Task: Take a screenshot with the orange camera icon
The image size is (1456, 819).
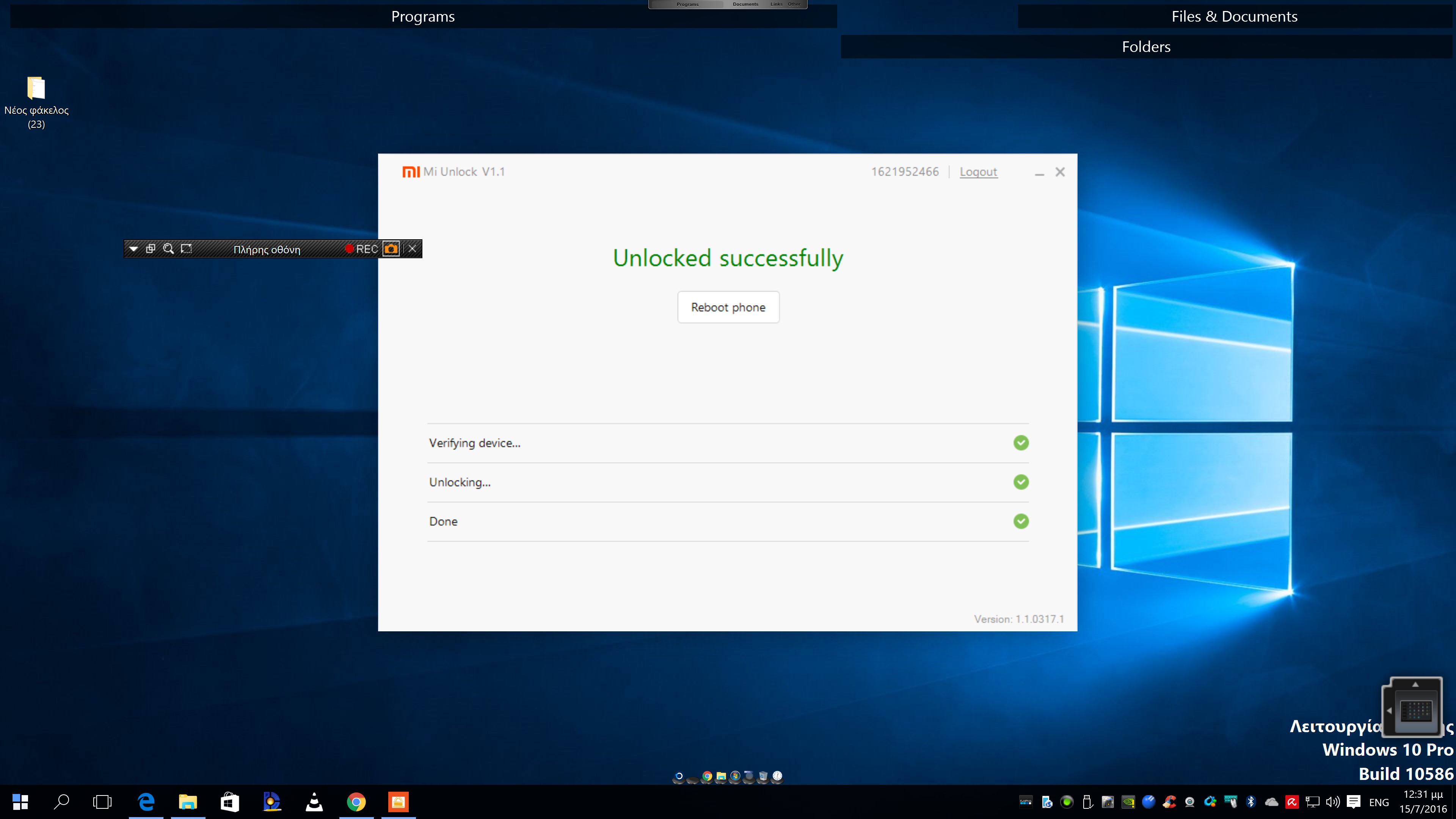Action: click(391, 249)
